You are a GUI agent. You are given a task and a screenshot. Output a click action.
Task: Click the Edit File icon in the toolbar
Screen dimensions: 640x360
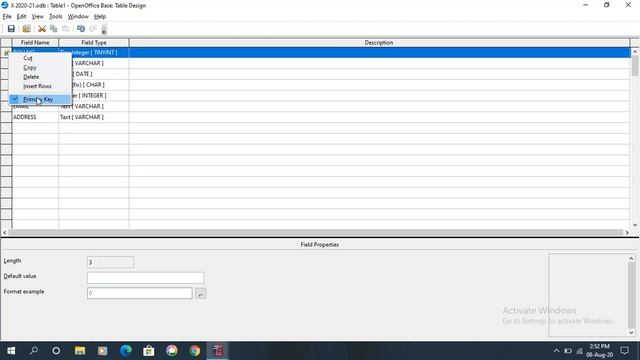[x=27, y=29]
